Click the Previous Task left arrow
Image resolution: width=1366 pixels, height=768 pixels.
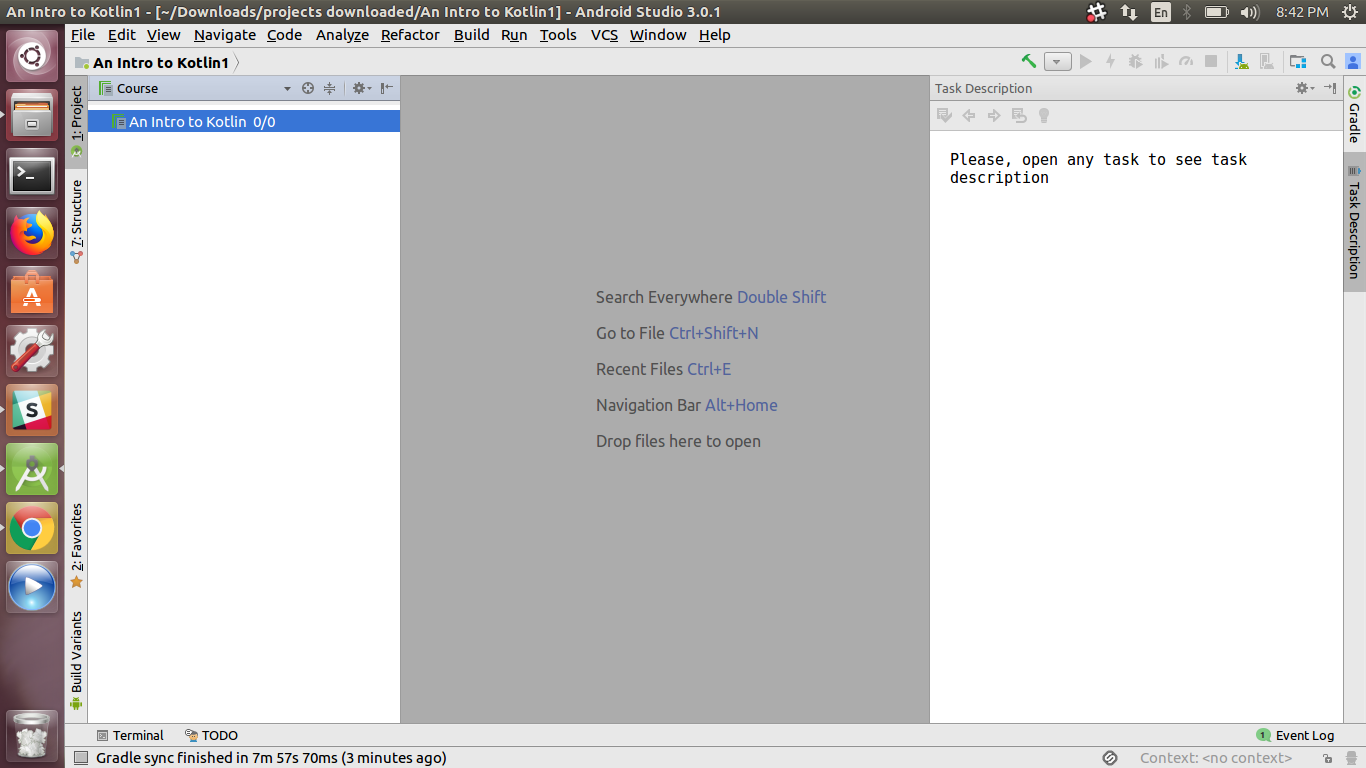tap(969, 116)
